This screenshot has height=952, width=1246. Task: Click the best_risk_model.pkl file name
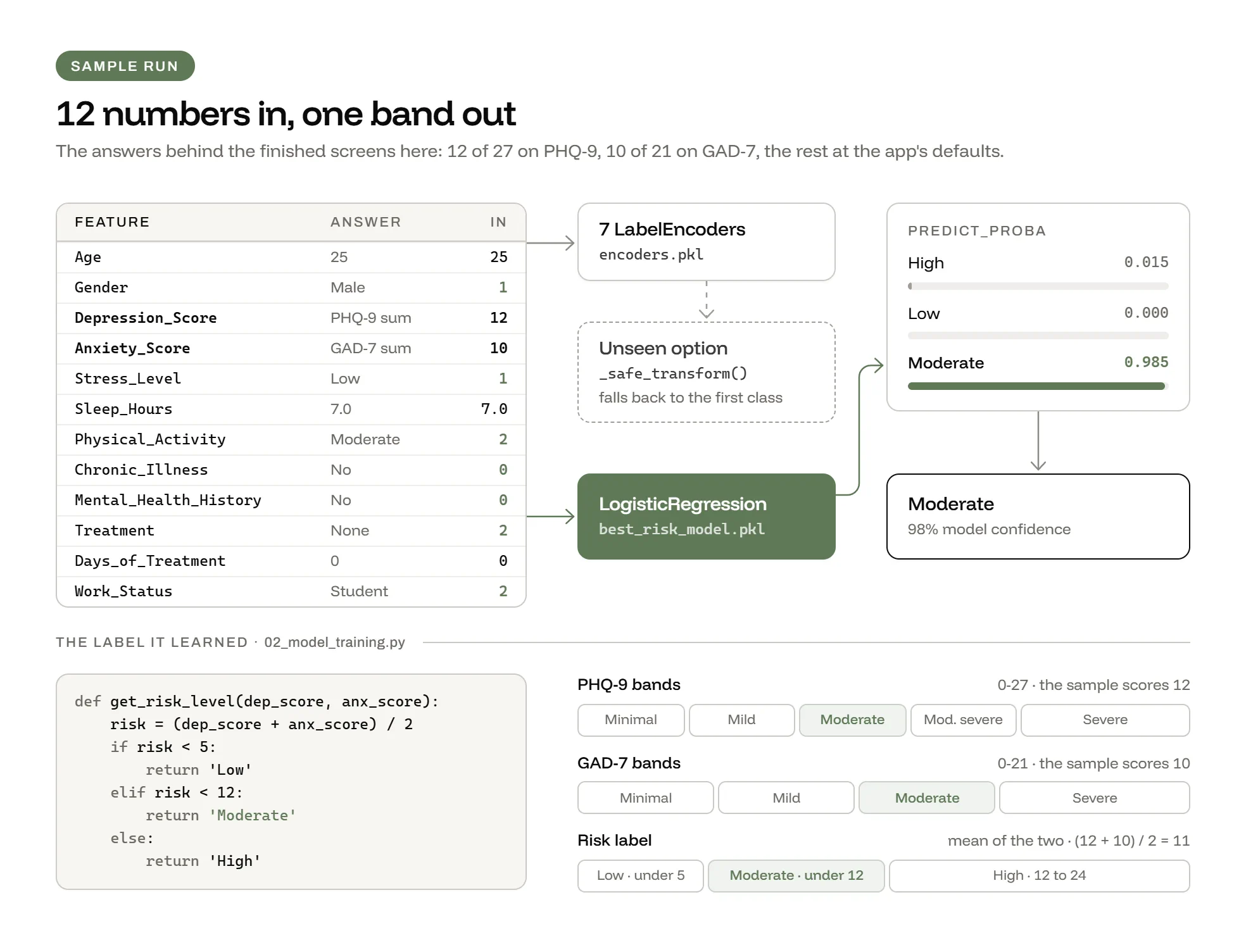point(682,529)
